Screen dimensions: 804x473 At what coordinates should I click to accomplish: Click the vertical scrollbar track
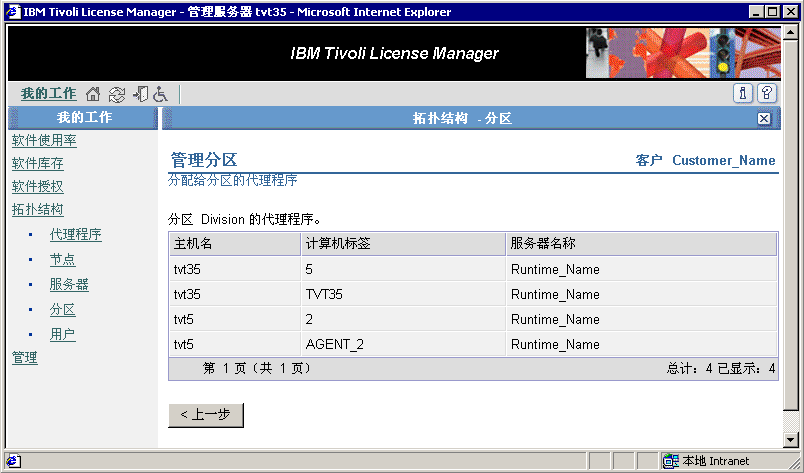791,421
